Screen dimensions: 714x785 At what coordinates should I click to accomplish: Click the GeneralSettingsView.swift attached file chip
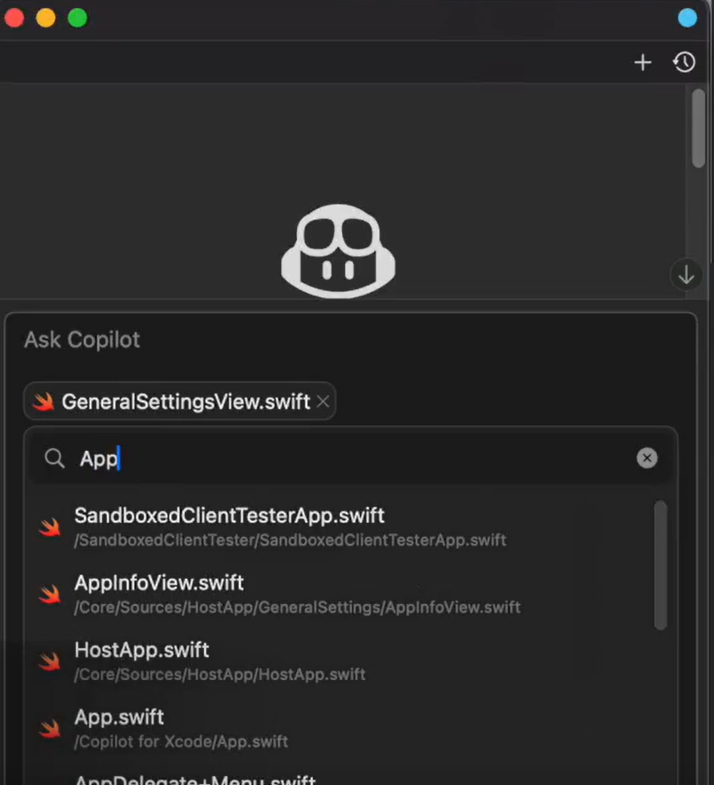(x=185, y=401)
